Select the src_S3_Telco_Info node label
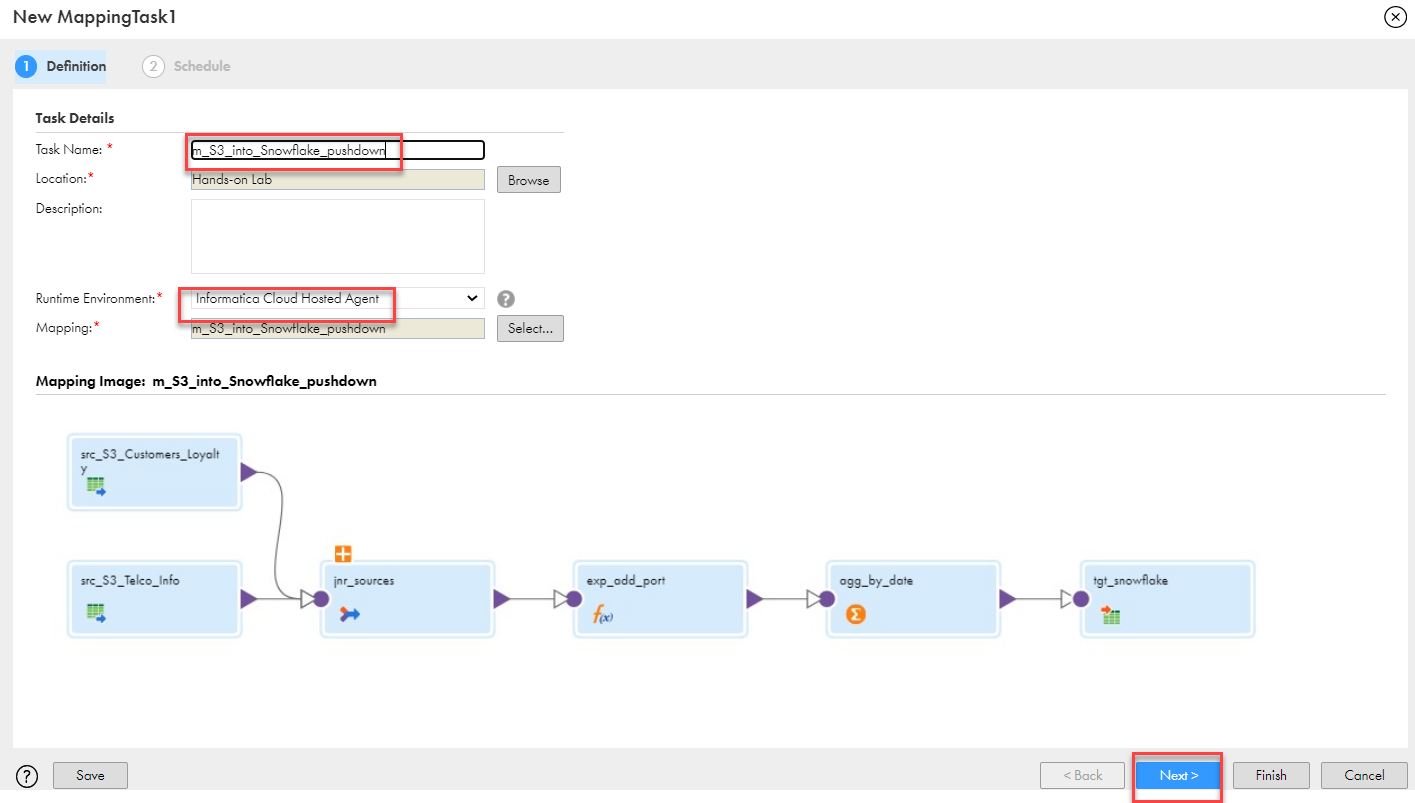The width and height of the screenshot is (1415, 803). [x=131, y=580]
